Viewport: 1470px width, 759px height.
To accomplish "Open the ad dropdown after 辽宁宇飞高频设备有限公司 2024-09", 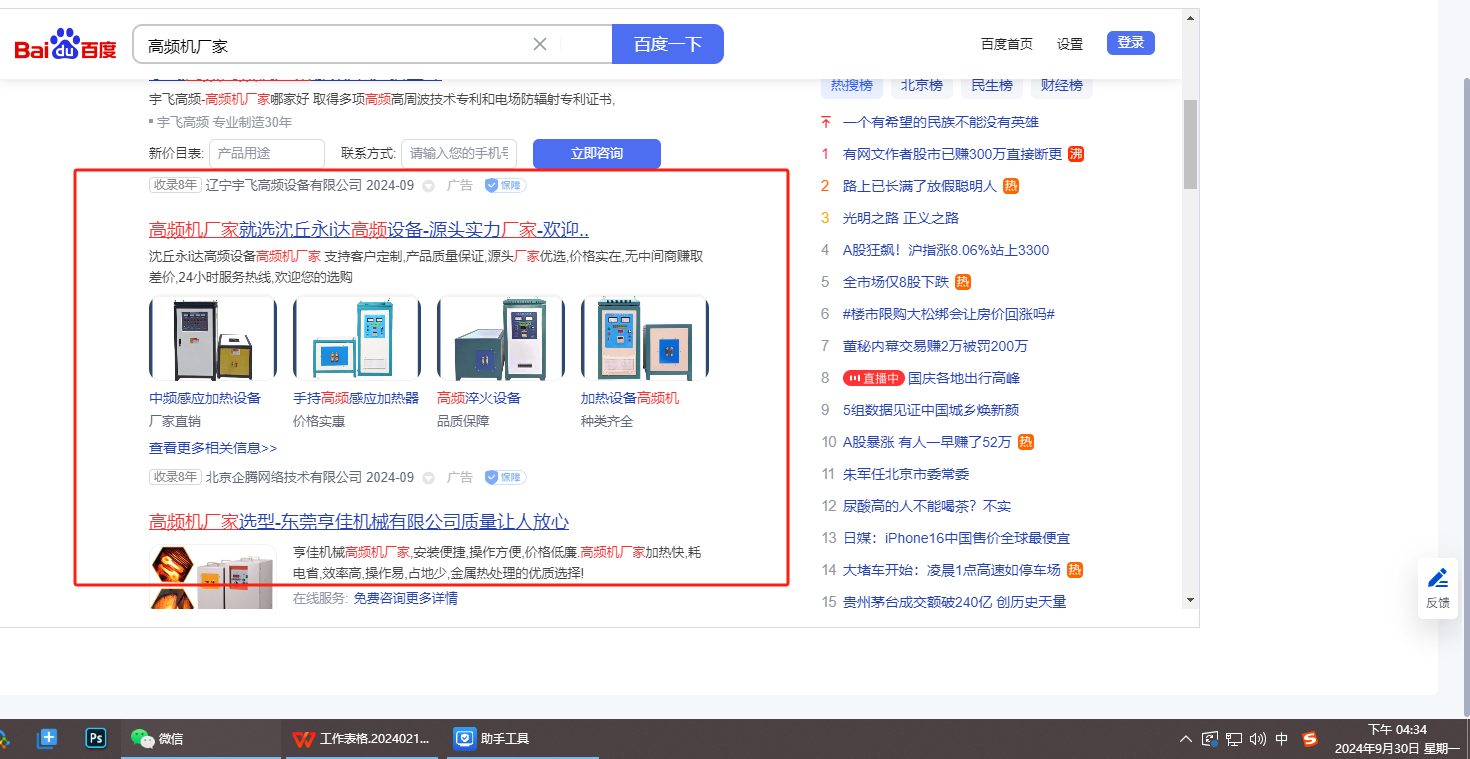I will point(429,185).
